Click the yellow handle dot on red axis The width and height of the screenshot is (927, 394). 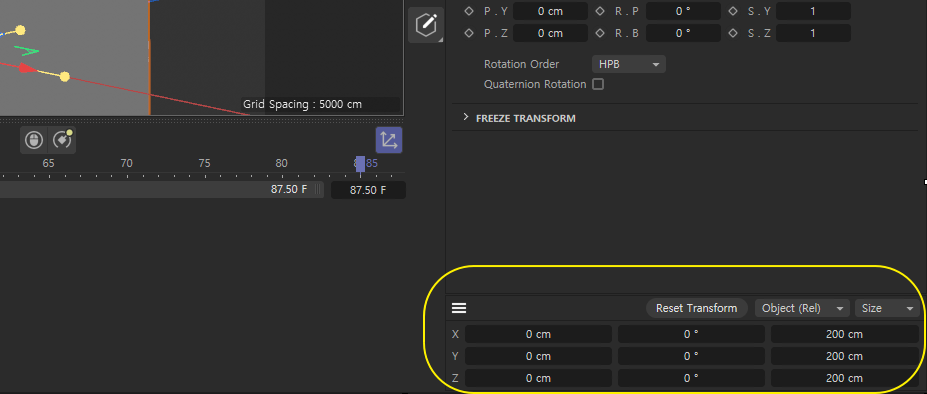65,77
